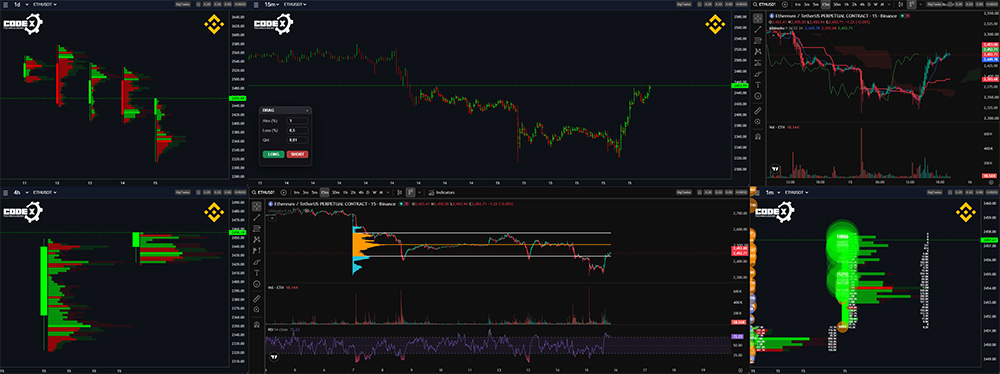
Task: Focus the Loss (%) input field
Action: click(298, 130)
